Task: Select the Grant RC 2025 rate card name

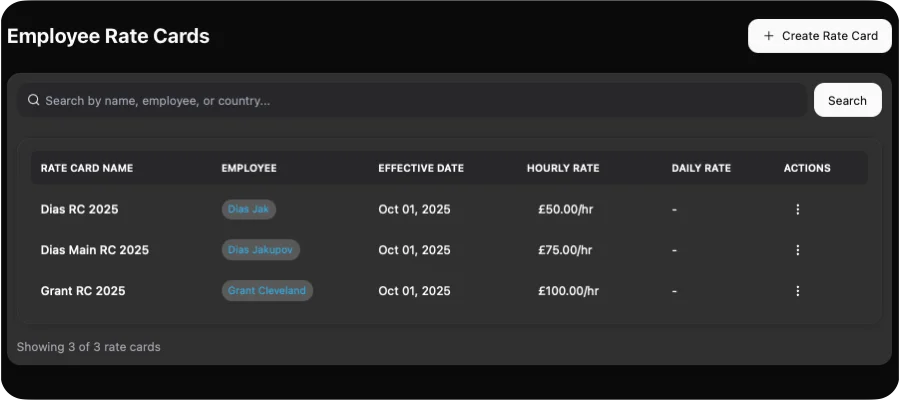Action: (x=83, y=291)
